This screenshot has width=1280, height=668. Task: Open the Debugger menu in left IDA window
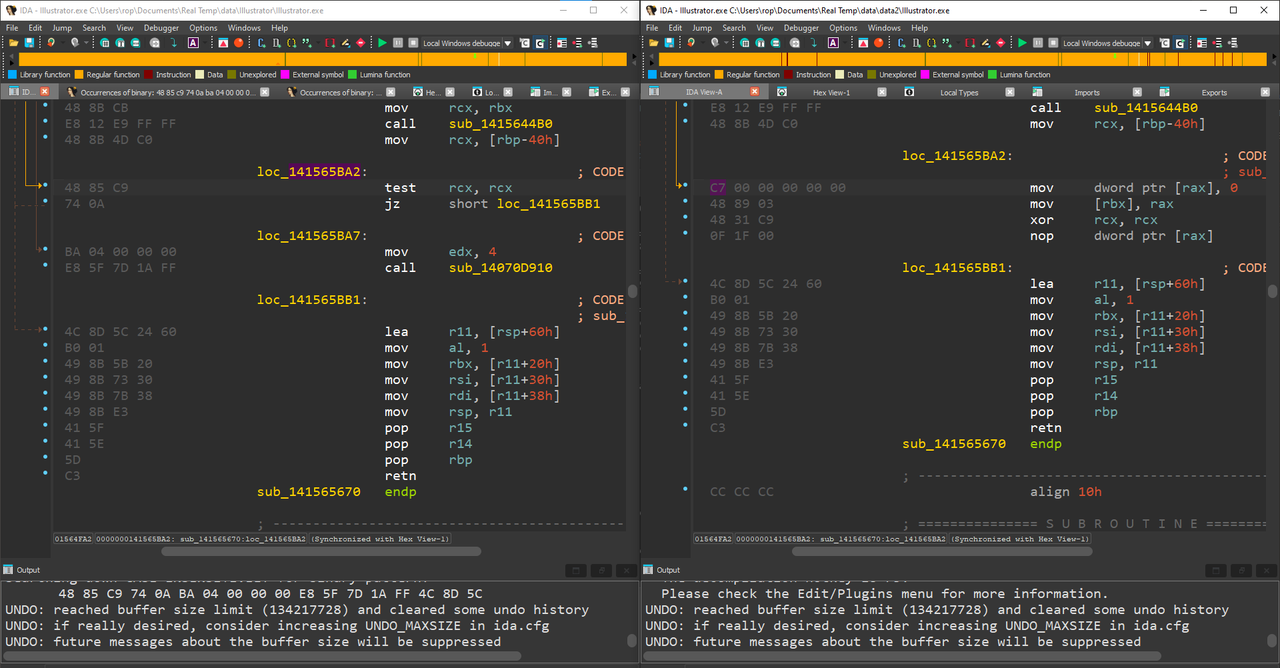[161, 28]
